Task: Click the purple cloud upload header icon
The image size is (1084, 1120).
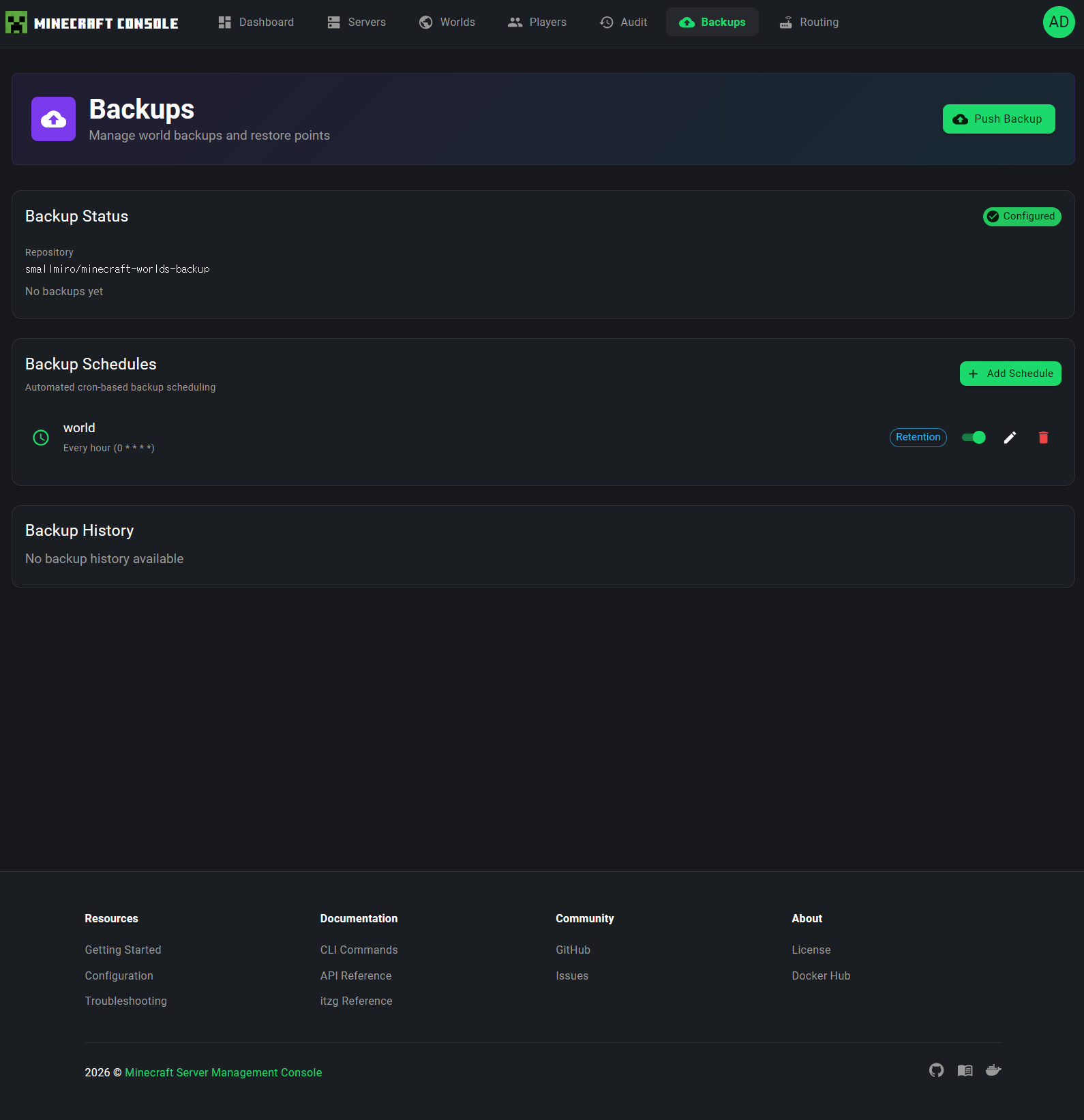Action: coord(53,119)
